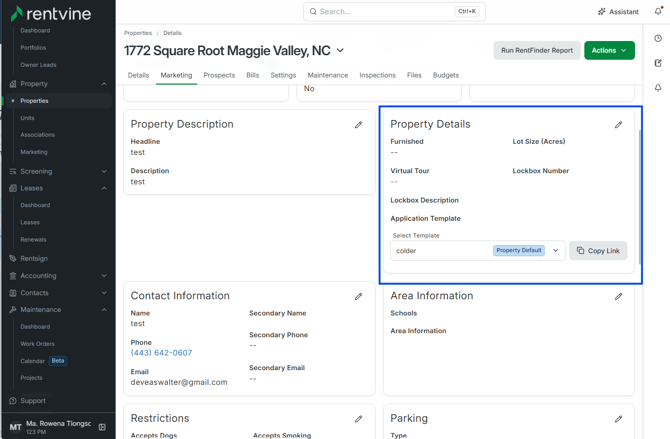Edit the Parking card
Screen dimensions: 670x439
point(618,419)
